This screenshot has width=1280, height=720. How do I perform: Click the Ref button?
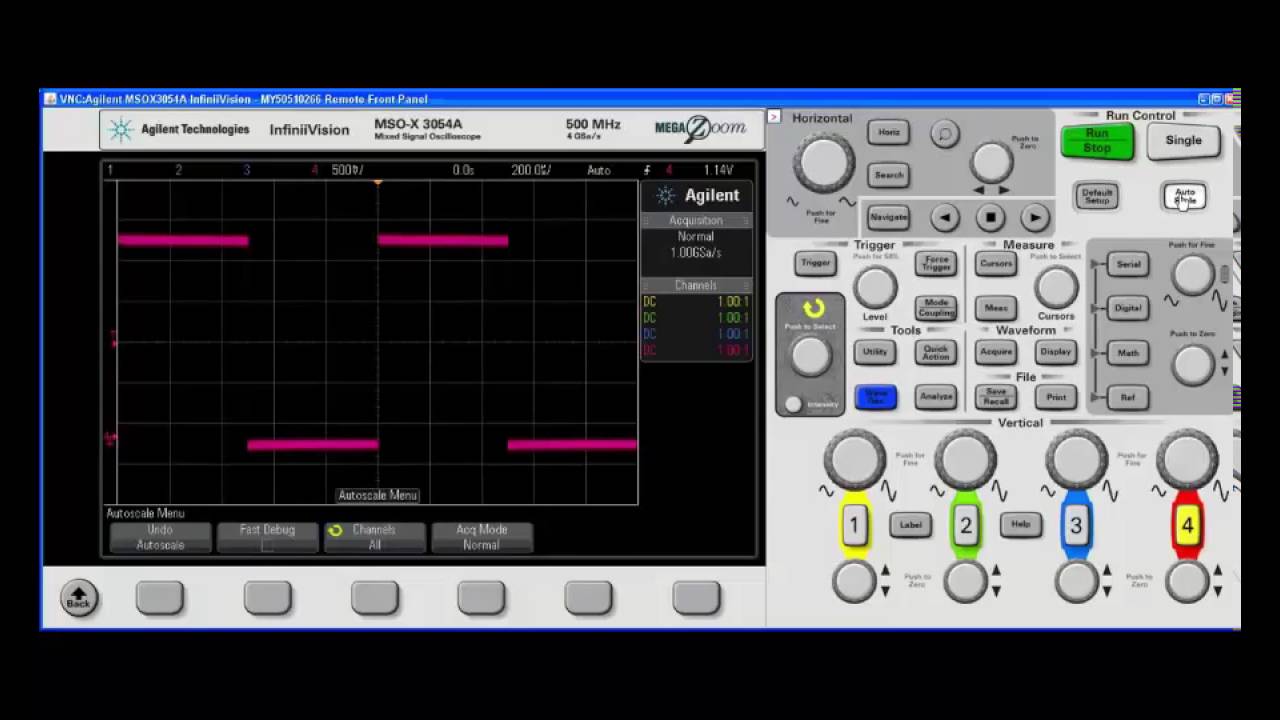click(x=1128, y=397)
